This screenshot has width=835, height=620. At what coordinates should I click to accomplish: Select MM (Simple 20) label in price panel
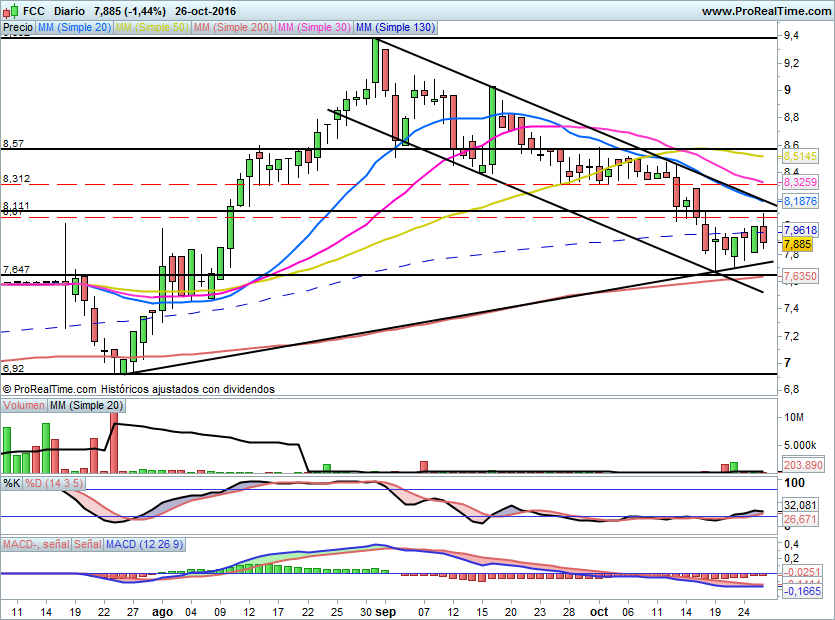click(x=74, y=27)
